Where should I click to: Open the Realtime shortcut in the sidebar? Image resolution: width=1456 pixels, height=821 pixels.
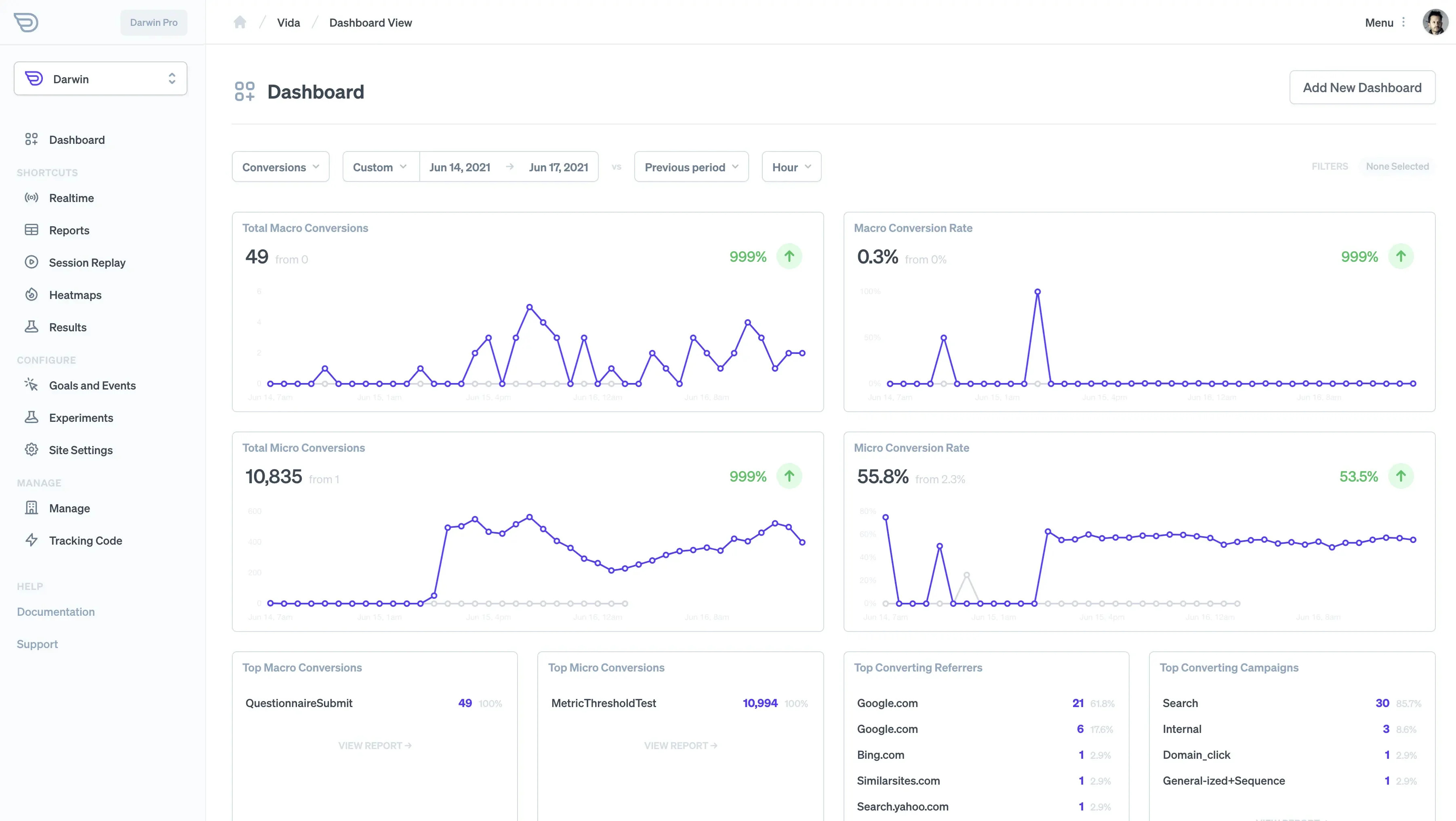click(71, 198)
